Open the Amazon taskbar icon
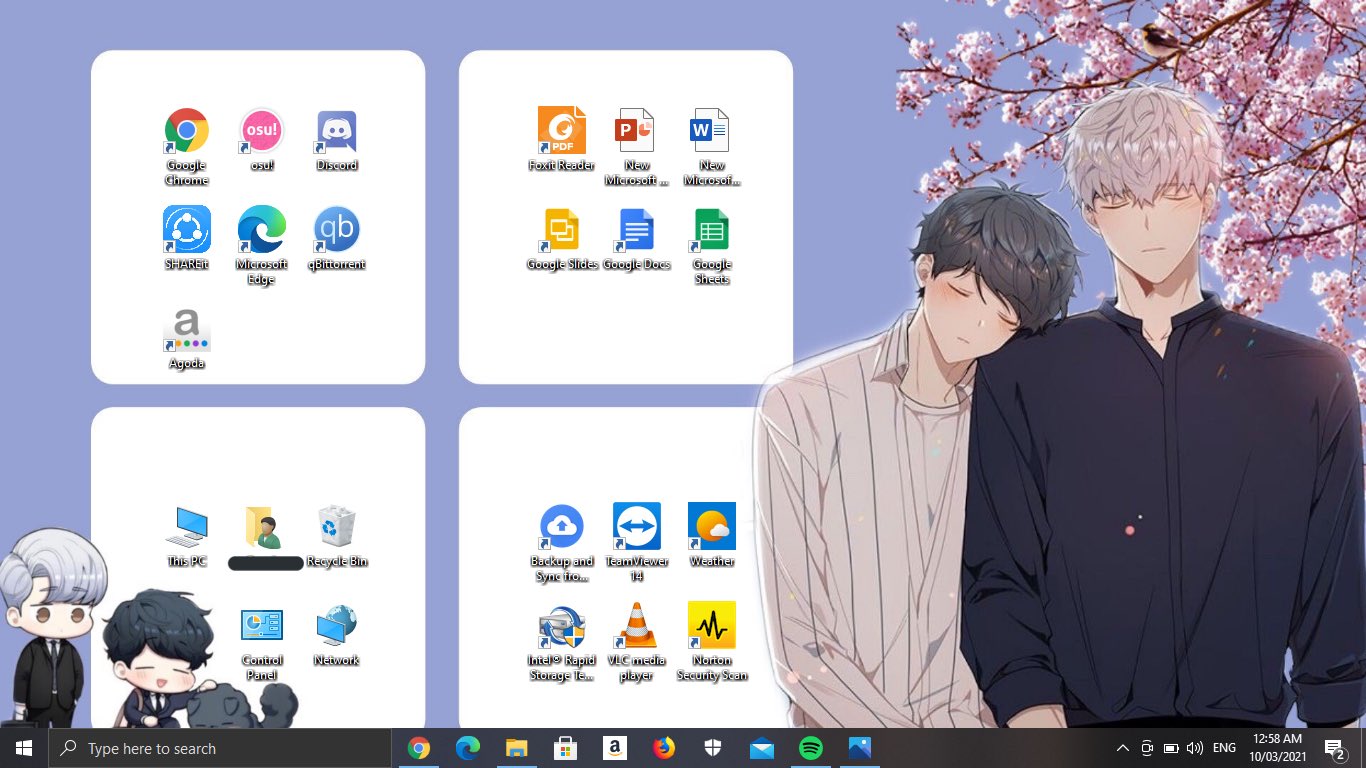 click(615, 748)
